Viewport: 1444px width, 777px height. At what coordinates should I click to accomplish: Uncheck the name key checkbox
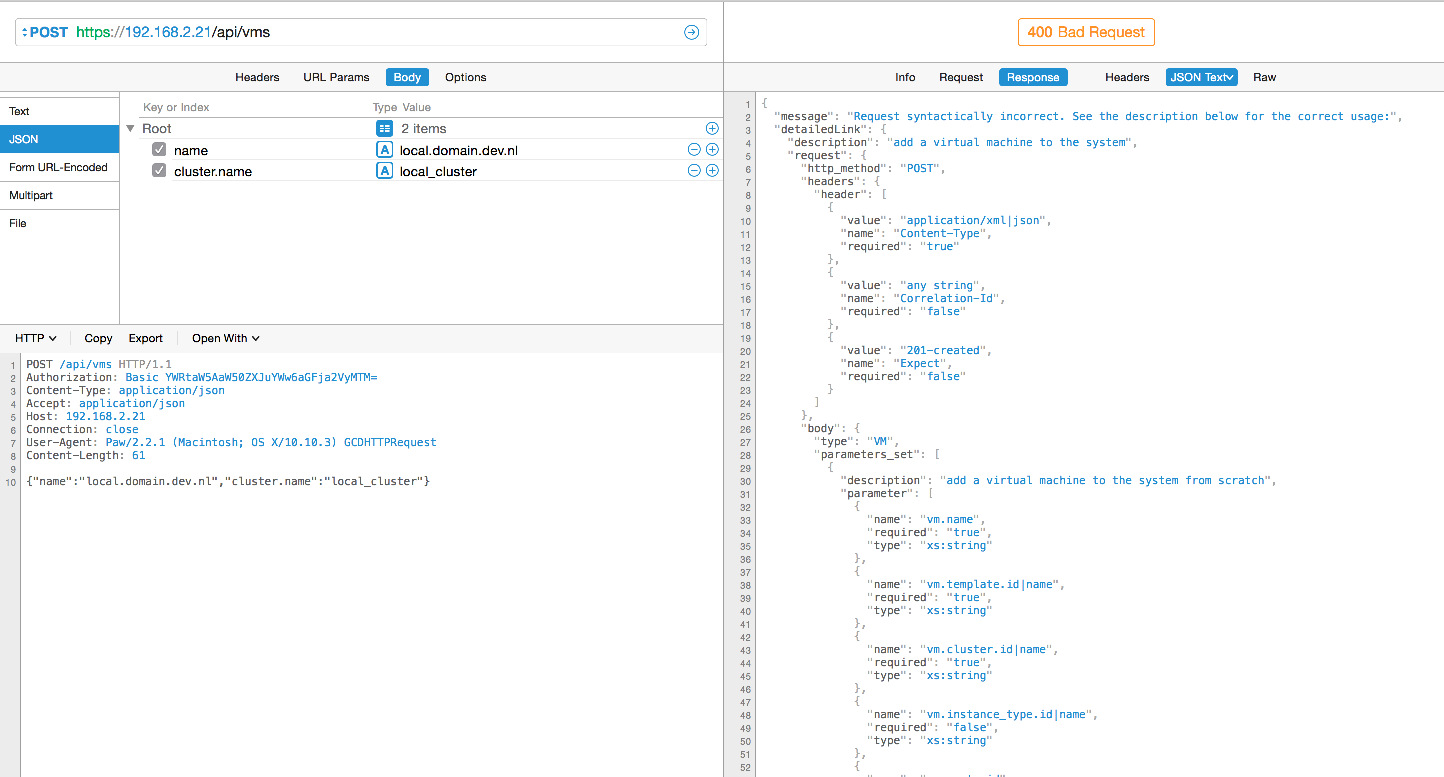coord(159,150)
